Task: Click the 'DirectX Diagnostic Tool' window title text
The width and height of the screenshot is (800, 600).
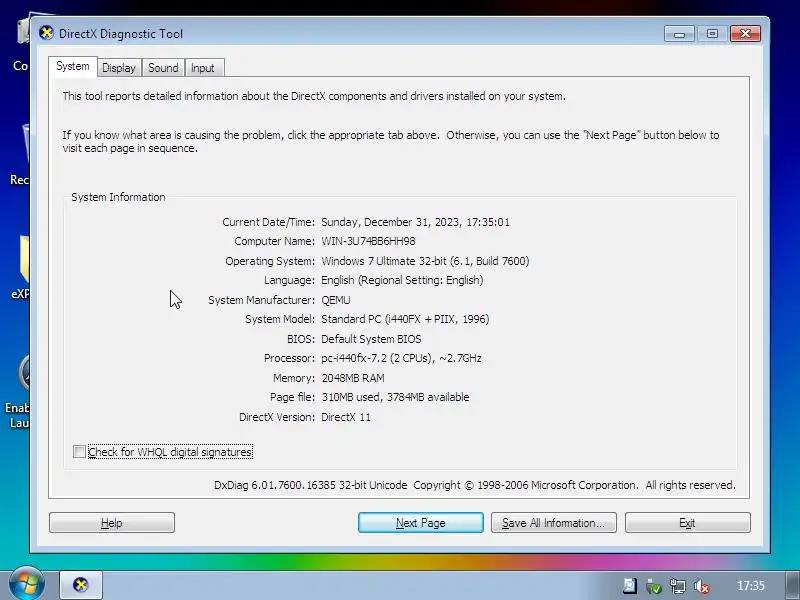Action: coord(121,34)
